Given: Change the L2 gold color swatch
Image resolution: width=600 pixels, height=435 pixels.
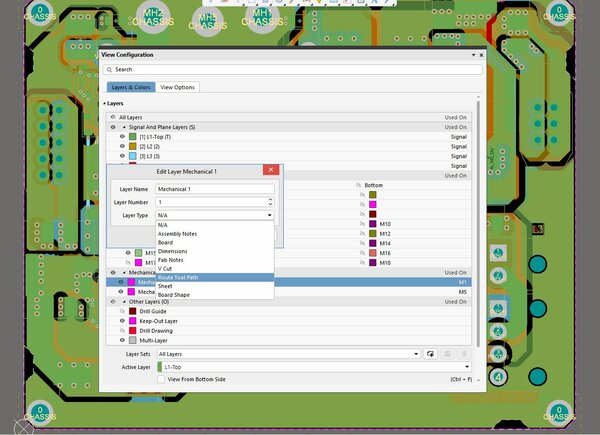Looking at the screenshot, I should [x=133, y=146].
